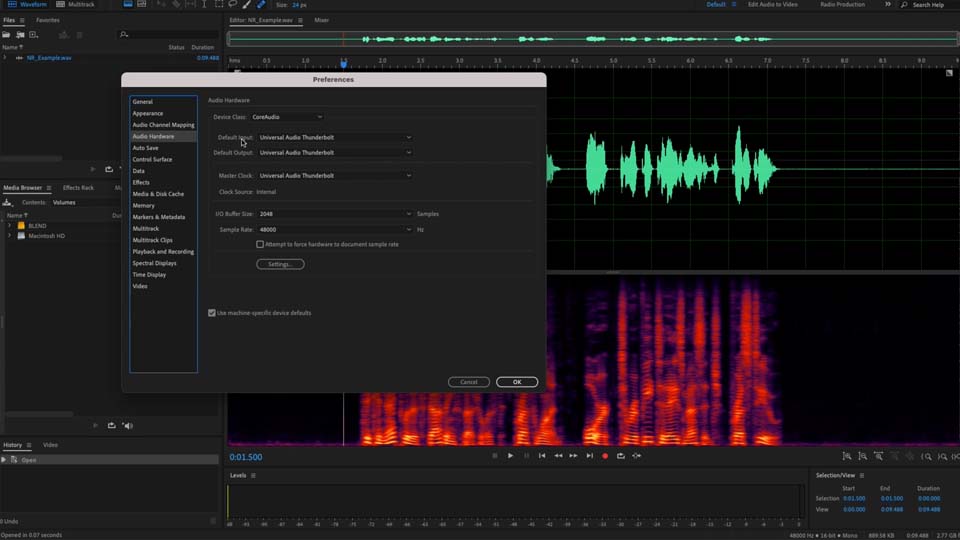
Task: Expand Macintosh HD in Media Browser
Action: click(x=9, y=236)
